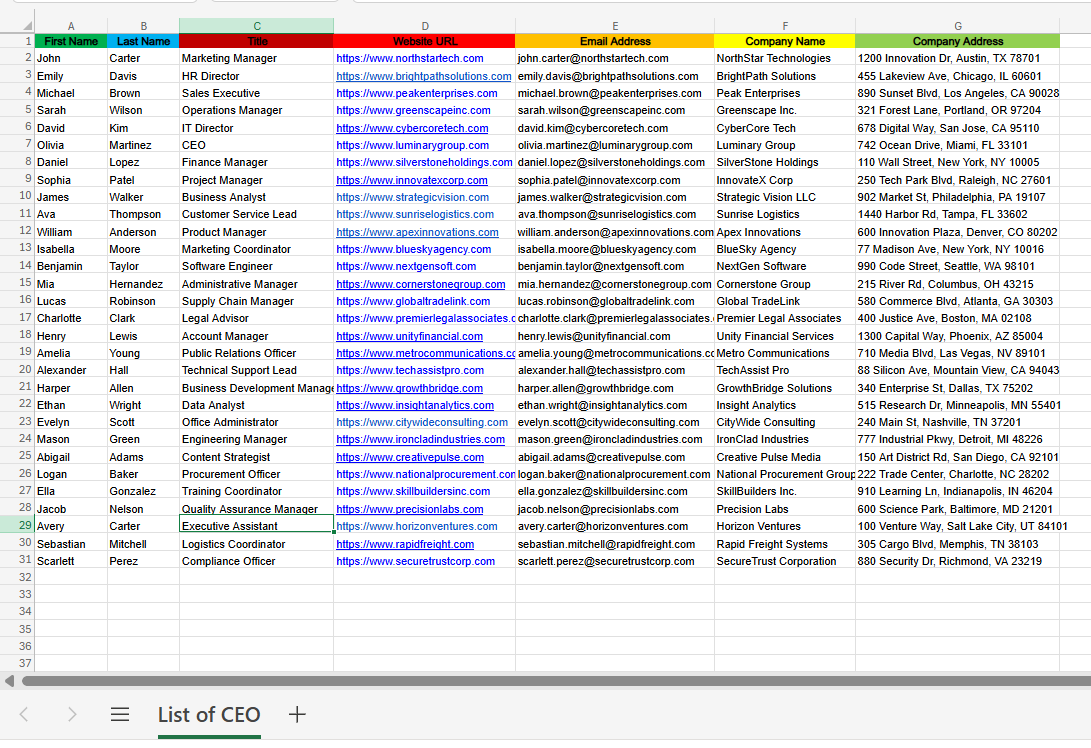Image resolution: width=1091 pixels, height=748 pixels.
Task: Click the Email Address header cell
Action: 615,41
